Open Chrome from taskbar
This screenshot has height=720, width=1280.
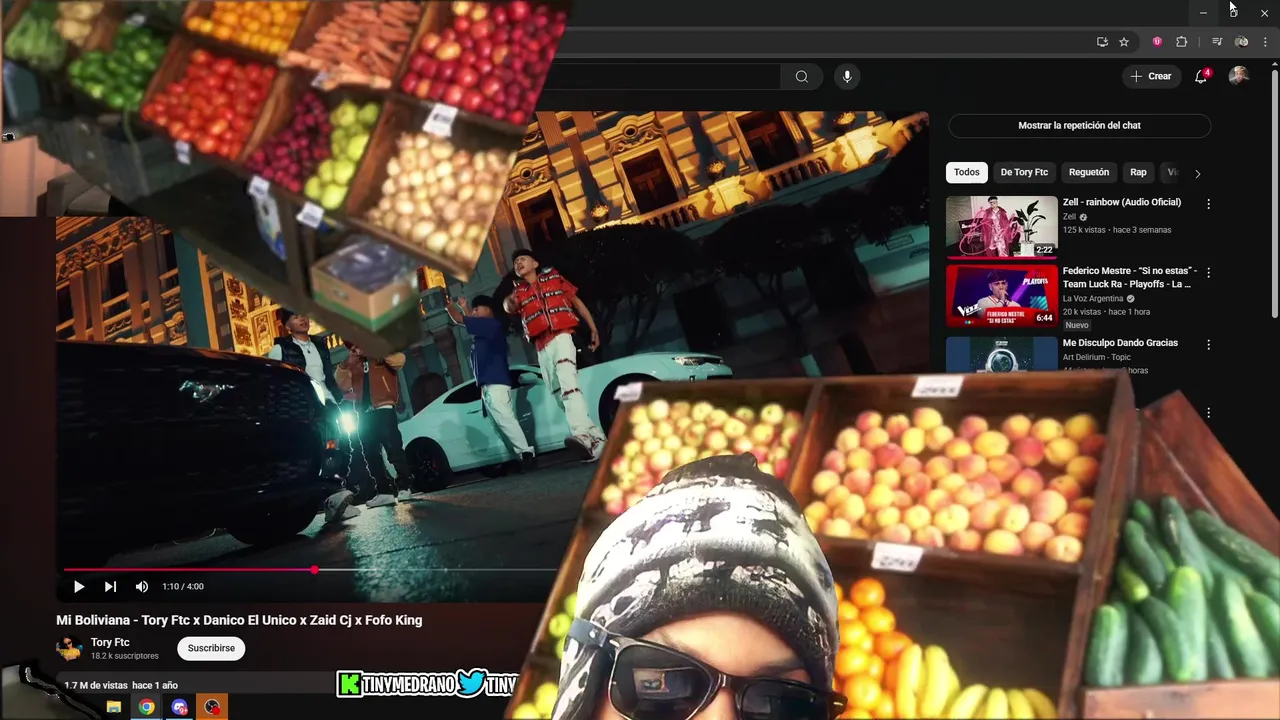coord(147,707)
